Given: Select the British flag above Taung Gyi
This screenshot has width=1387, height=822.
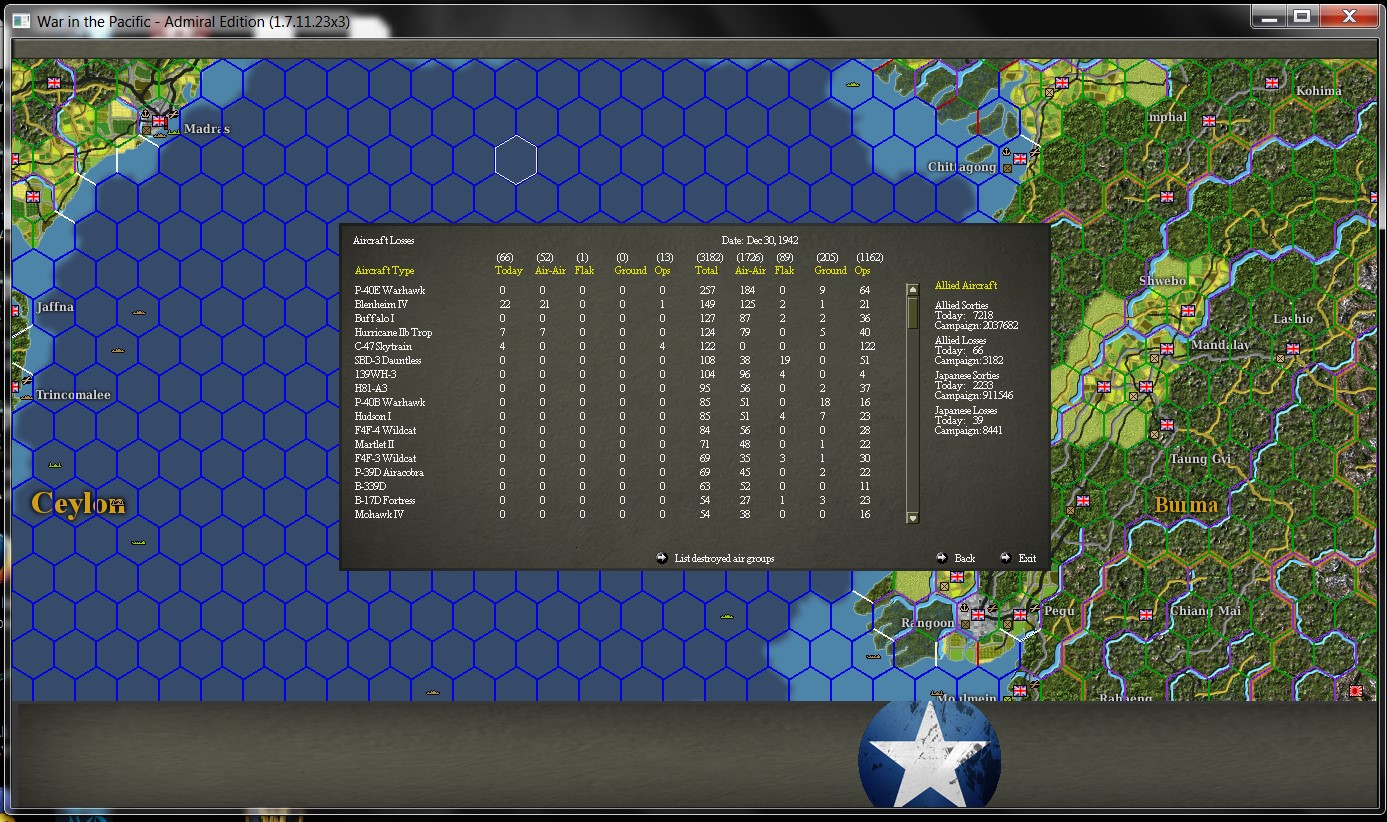Looking at the screenshot, I should [1167, 424].
